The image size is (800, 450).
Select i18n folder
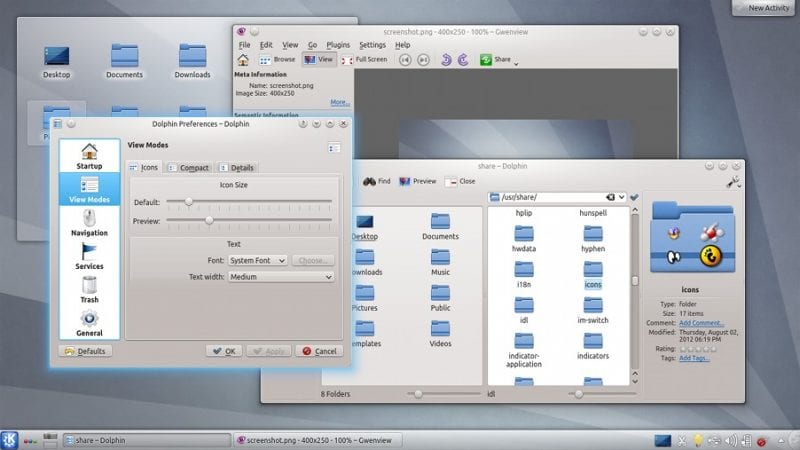coord(523,276)
